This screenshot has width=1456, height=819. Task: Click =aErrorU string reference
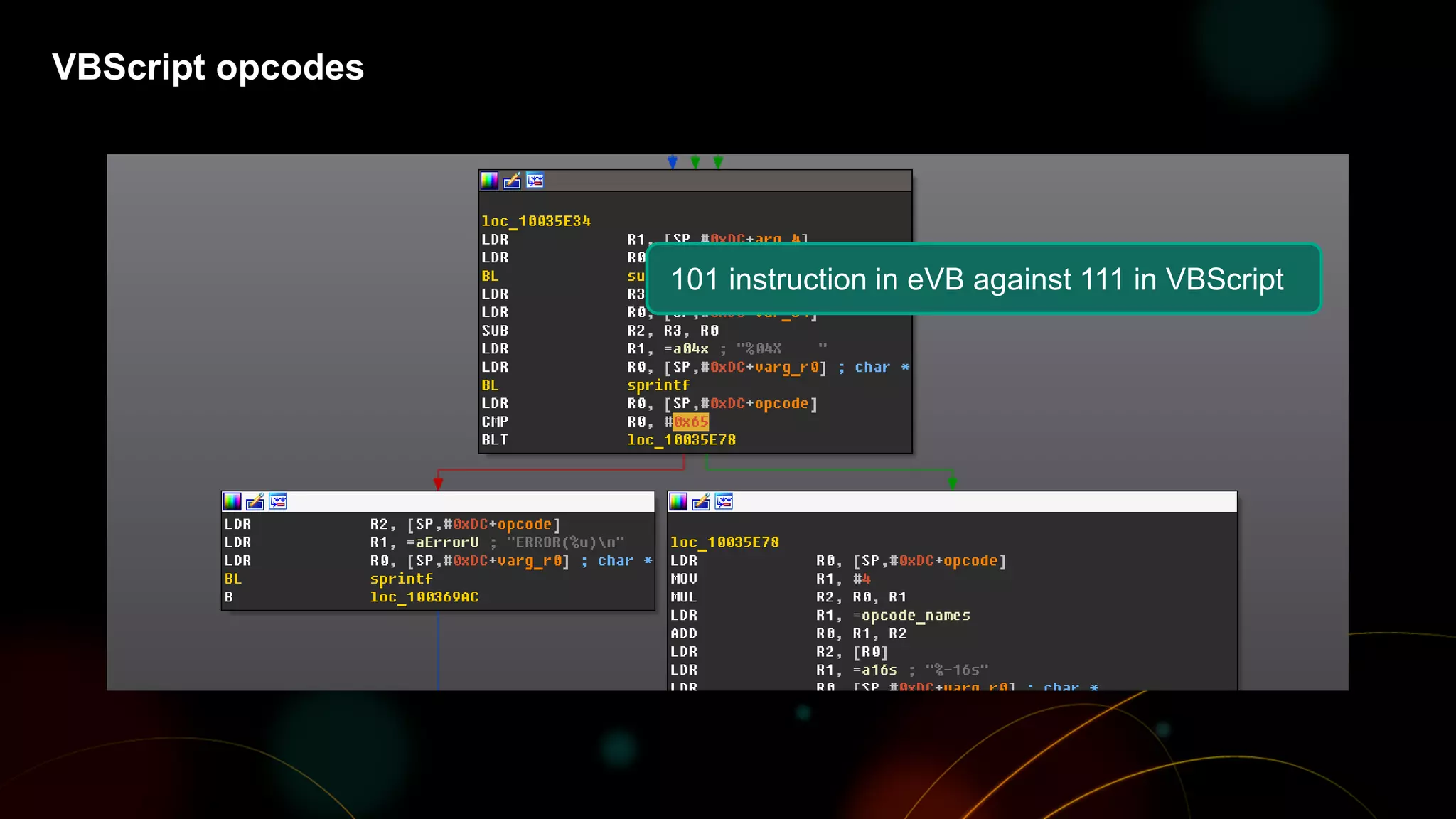click(442, 542)
